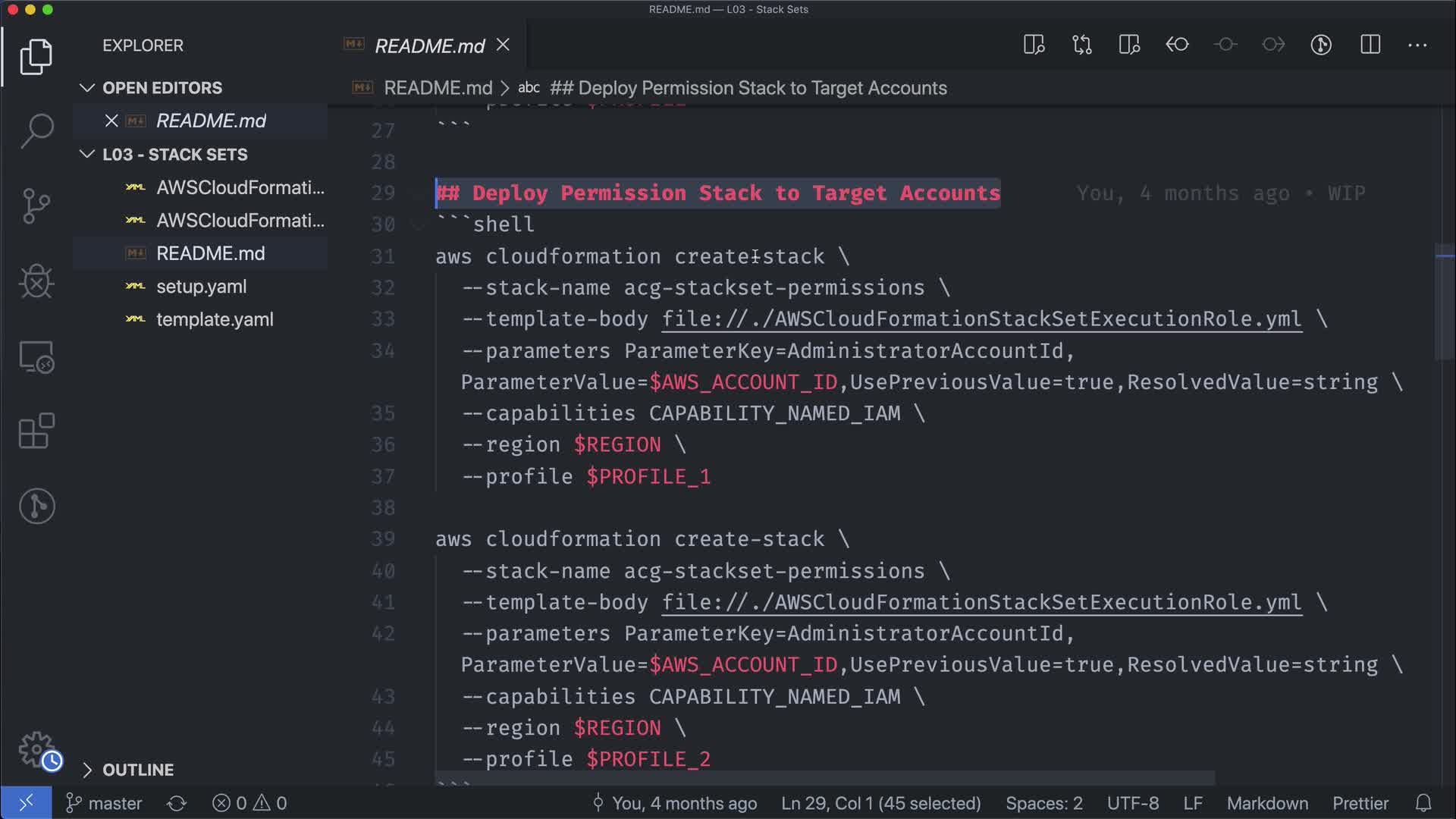
Task: Open the Remote Explorer view
Action: 36,356
